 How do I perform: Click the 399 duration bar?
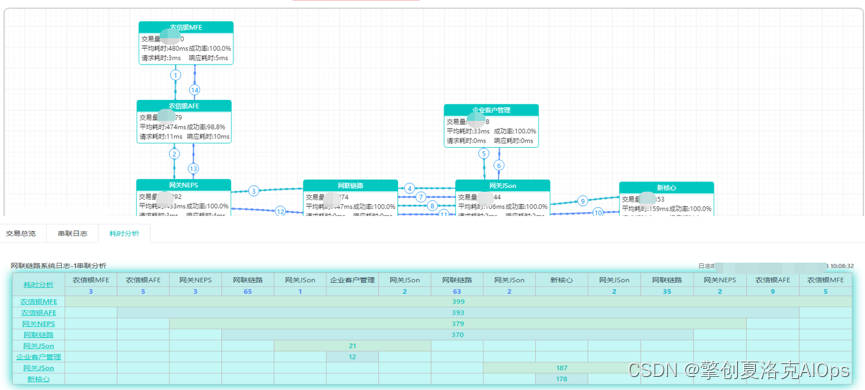(458, 302)
